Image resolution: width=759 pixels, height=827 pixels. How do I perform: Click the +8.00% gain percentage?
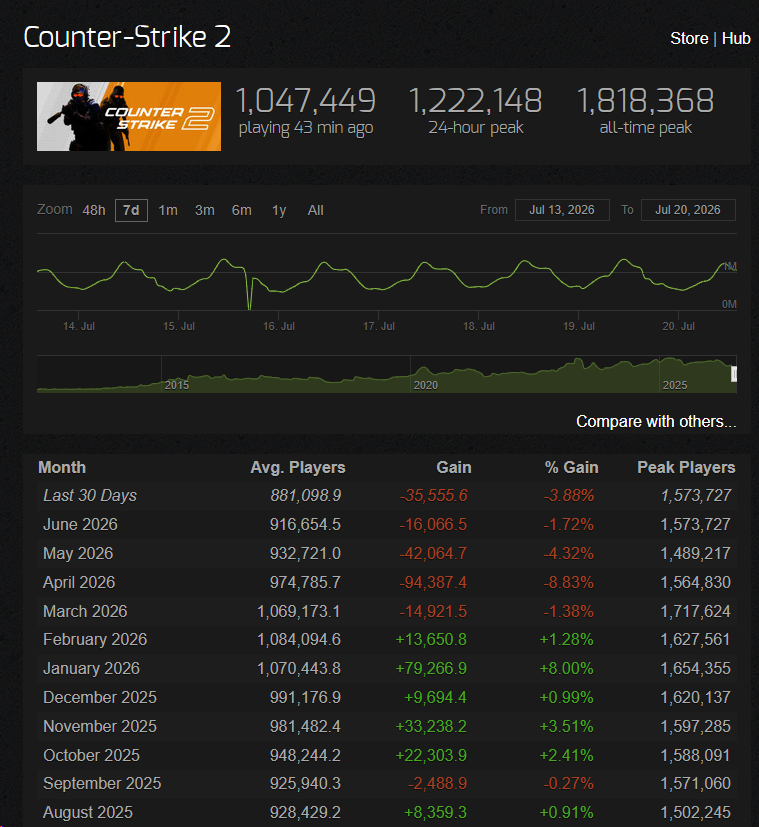pos(566,668)
